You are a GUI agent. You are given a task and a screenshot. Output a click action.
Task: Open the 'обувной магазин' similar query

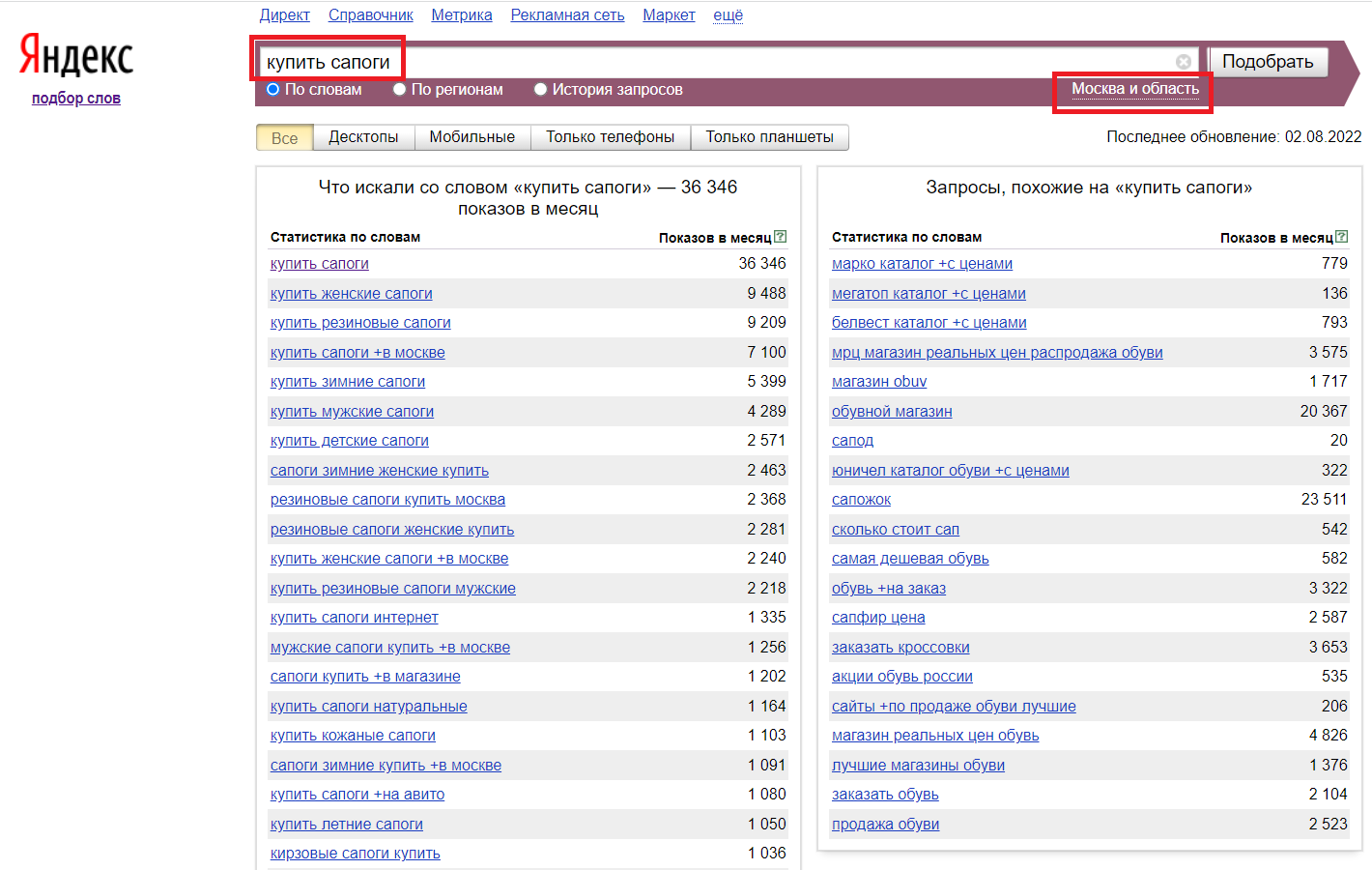click(x=892, y=412)
